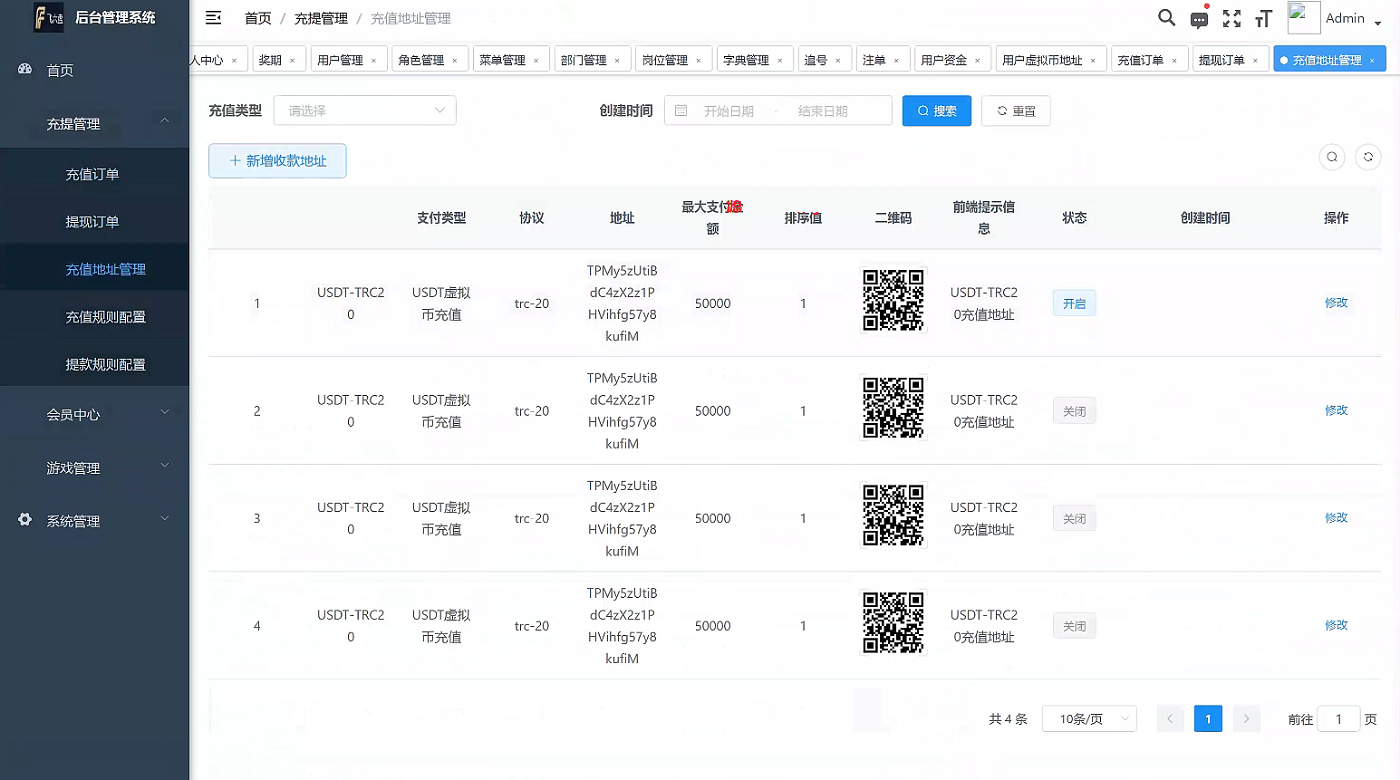The width and height of the screenshot is (1400, 780).
Task: Toggle the 关闭 status tag in row 2
Action: 1074,411
